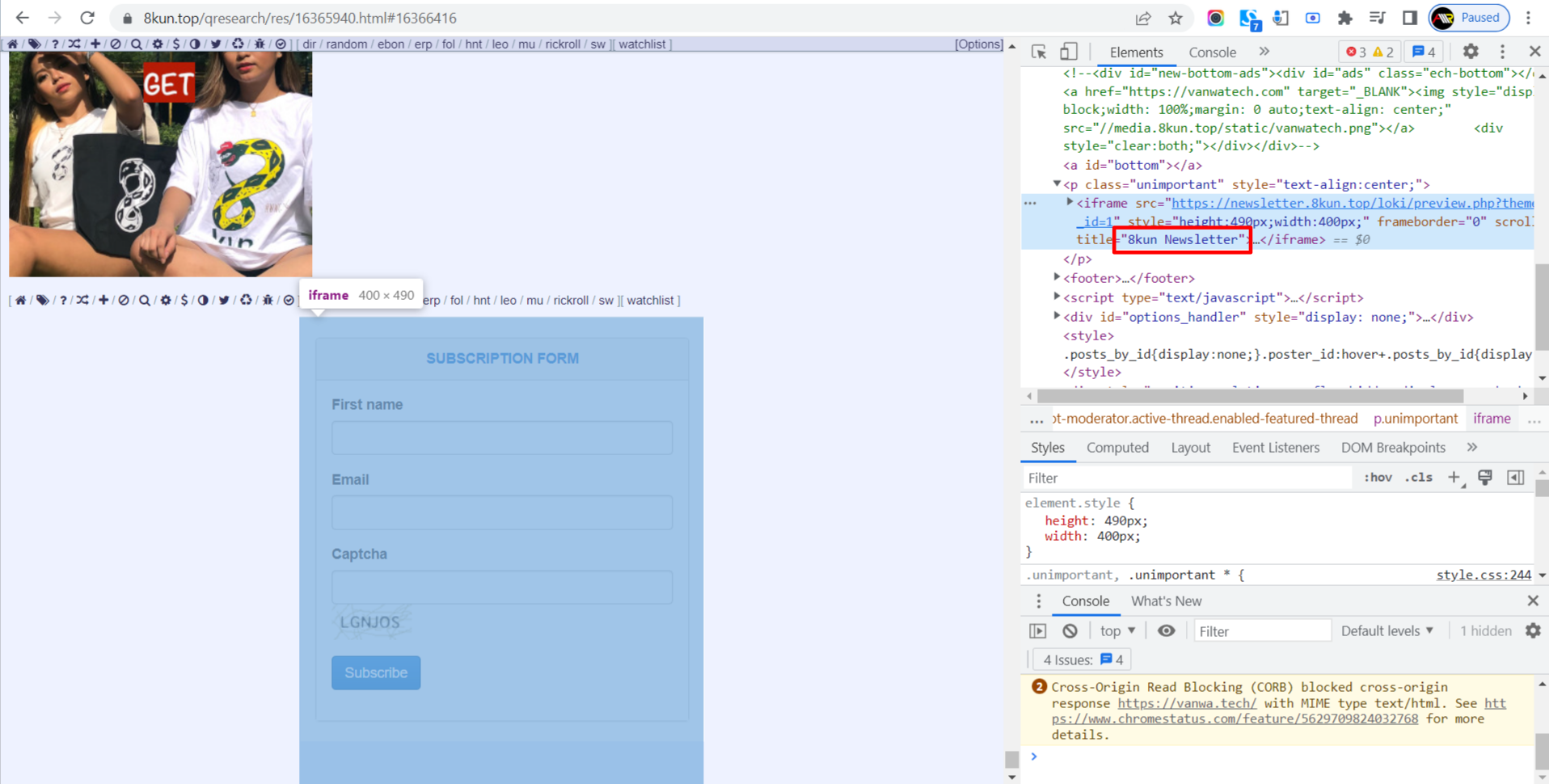Share this page via address bar icon
1549x784 pixels.
click(x=1143, y=18)
